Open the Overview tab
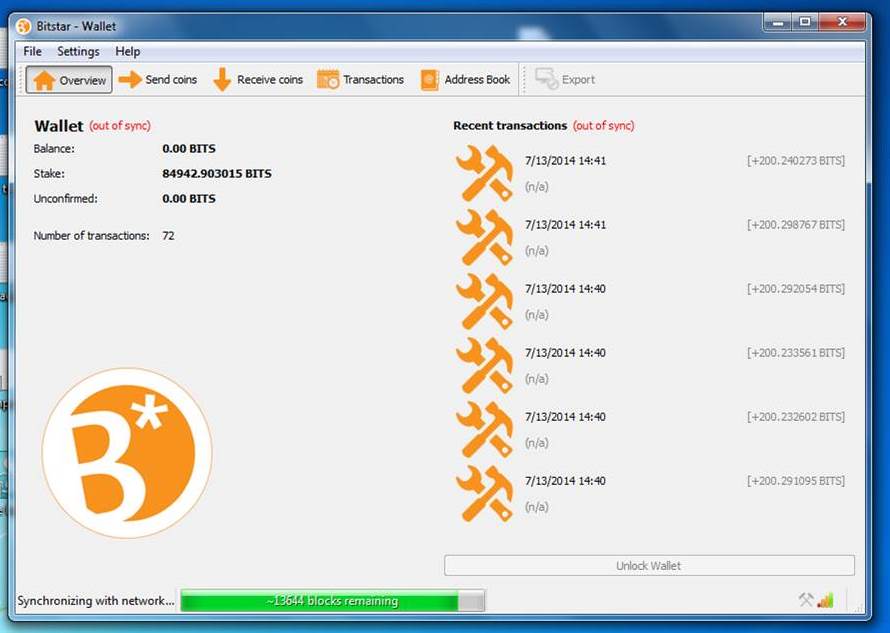The height and width of the screenshot is (633, 890). [69, 80]
